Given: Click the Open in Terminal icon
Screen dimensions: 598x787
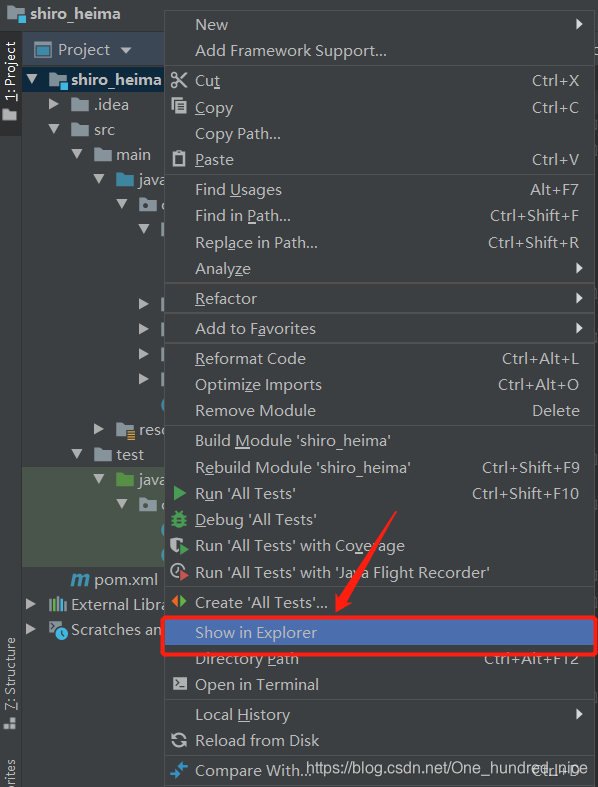Looking at the screenshot, I should 179,684.
